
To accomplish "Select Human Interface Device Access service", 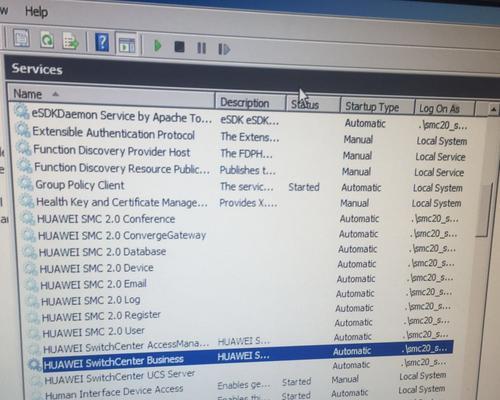I will [114, 392].
